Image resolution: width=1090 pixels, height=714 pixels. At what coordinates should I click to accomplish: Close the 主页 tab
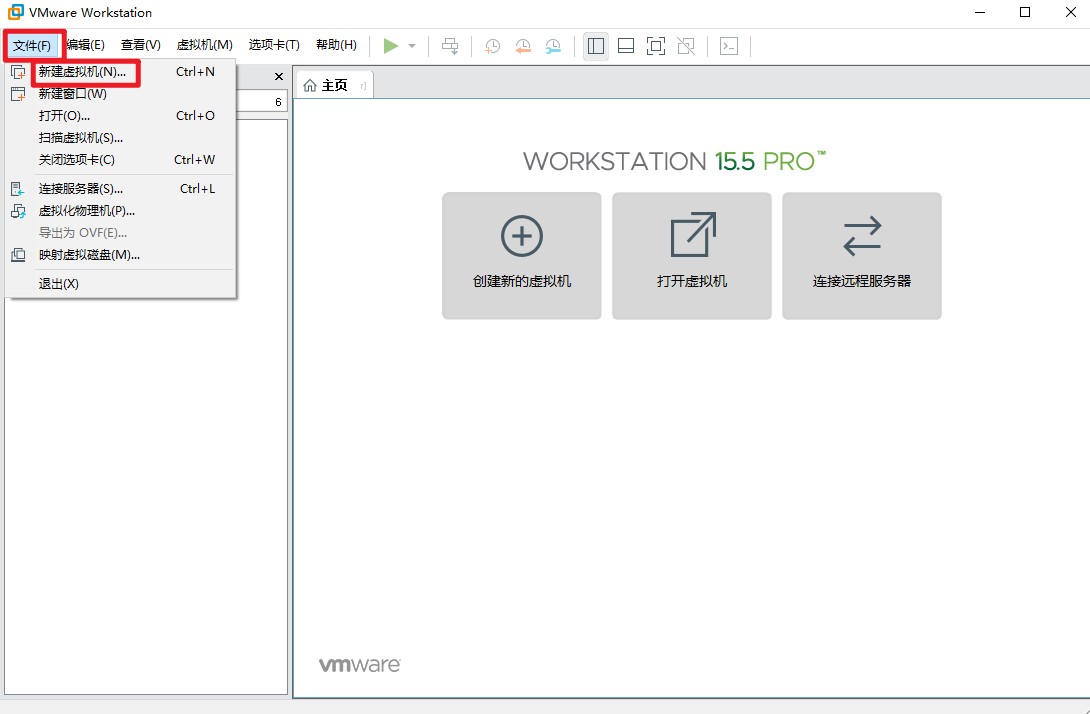363,86
